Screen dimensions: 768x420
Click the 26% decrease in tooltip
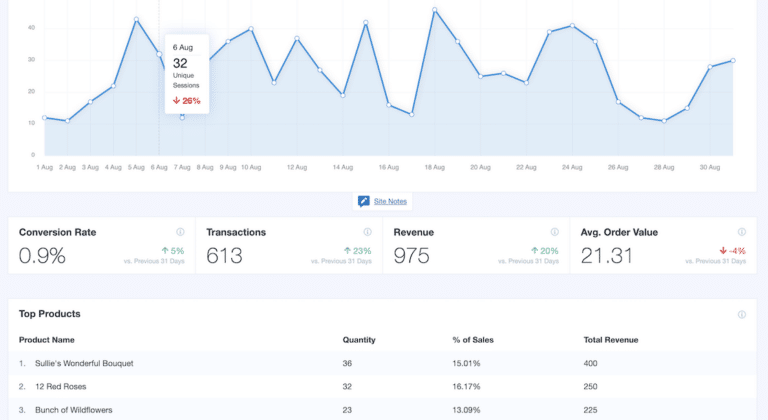(187, 101)
